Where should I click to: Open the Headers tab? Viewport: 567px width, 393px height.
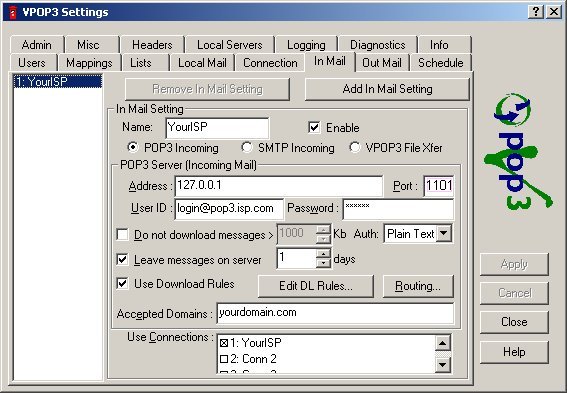(x=152, y=45)
